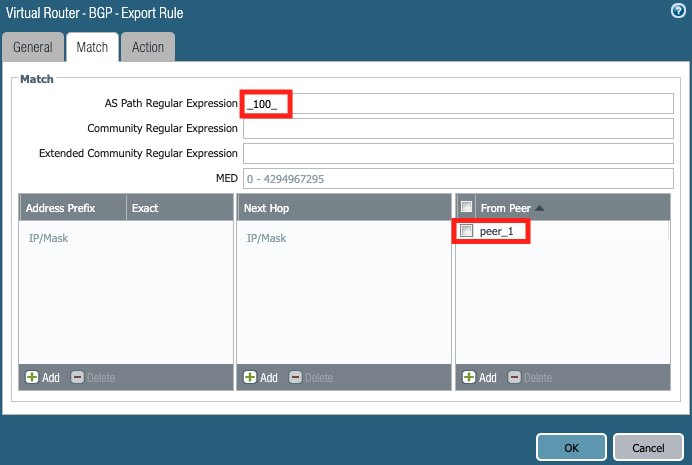Confirm the rule with OK

coord(571,448)
